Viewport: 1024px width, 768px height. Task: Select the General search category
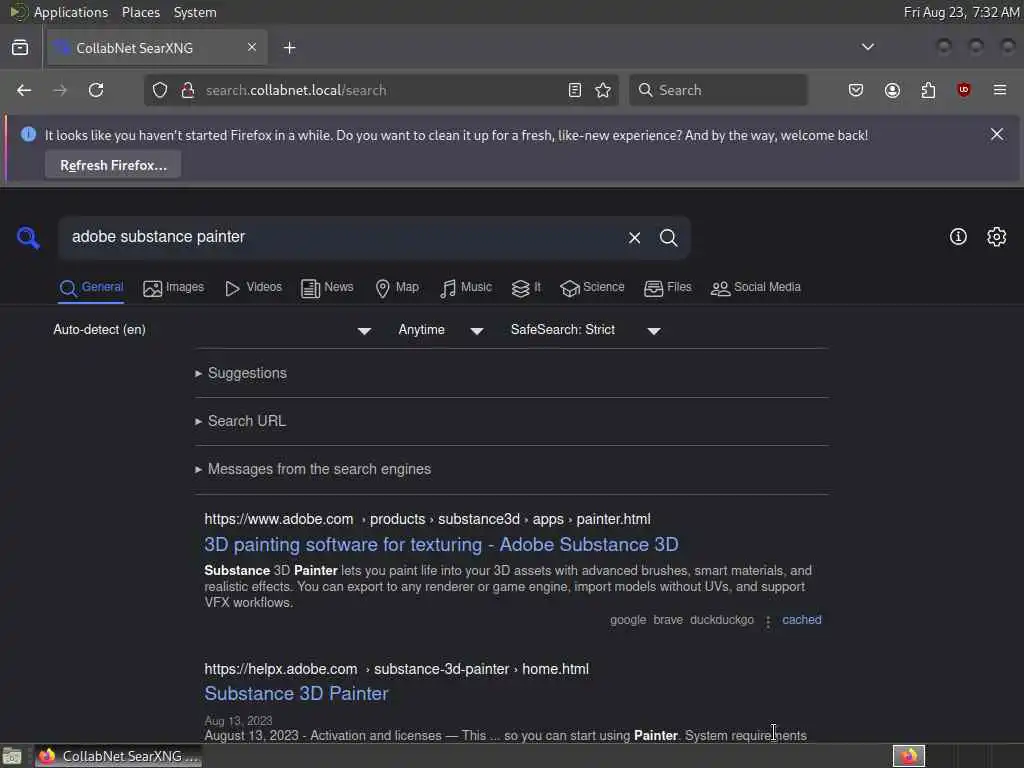91,287
